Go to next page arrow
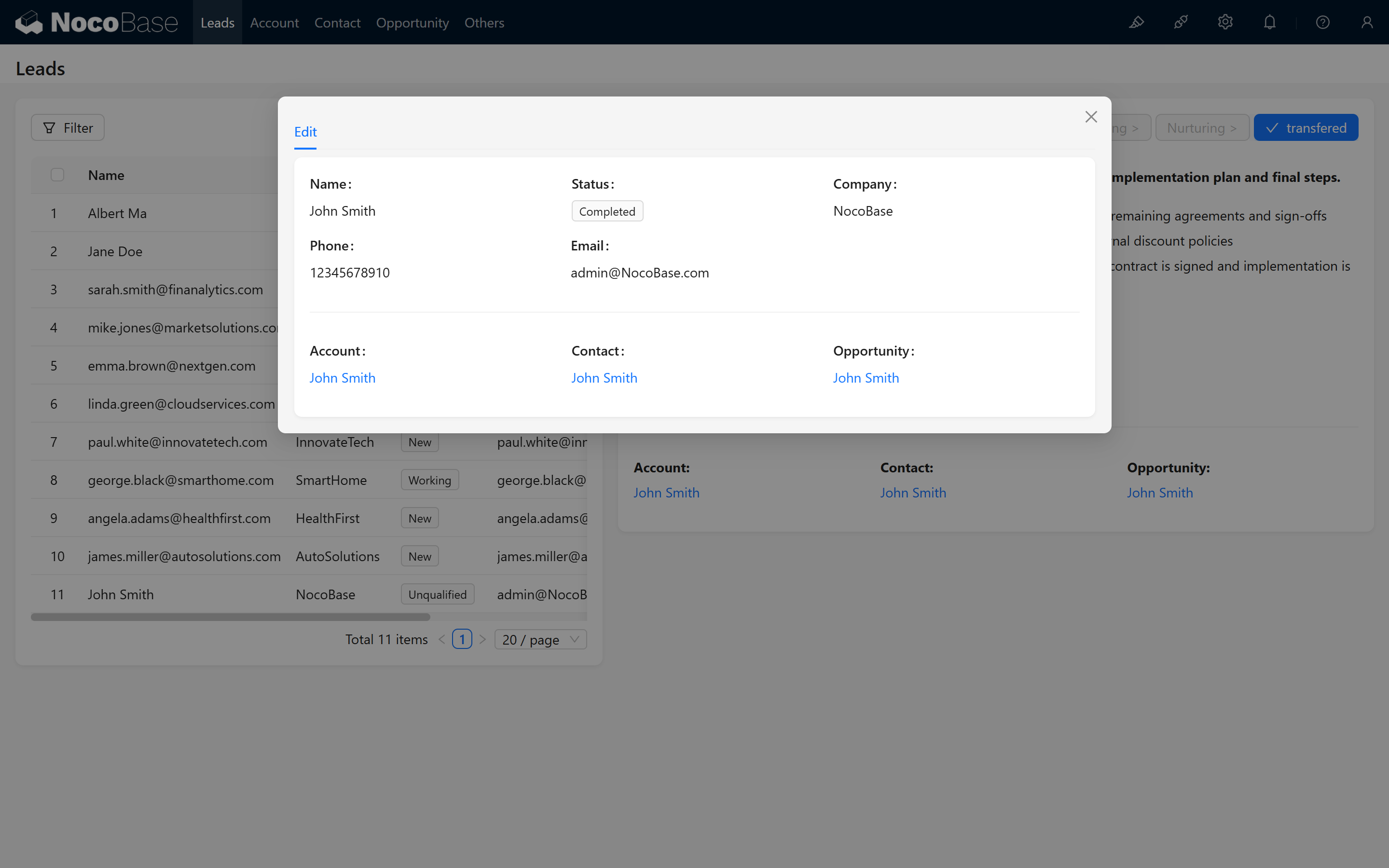 click(483, 639)
